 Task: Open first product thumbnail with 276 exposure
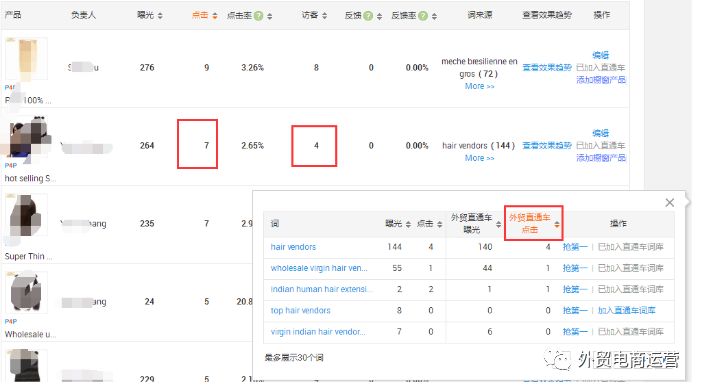coord(26,59)
